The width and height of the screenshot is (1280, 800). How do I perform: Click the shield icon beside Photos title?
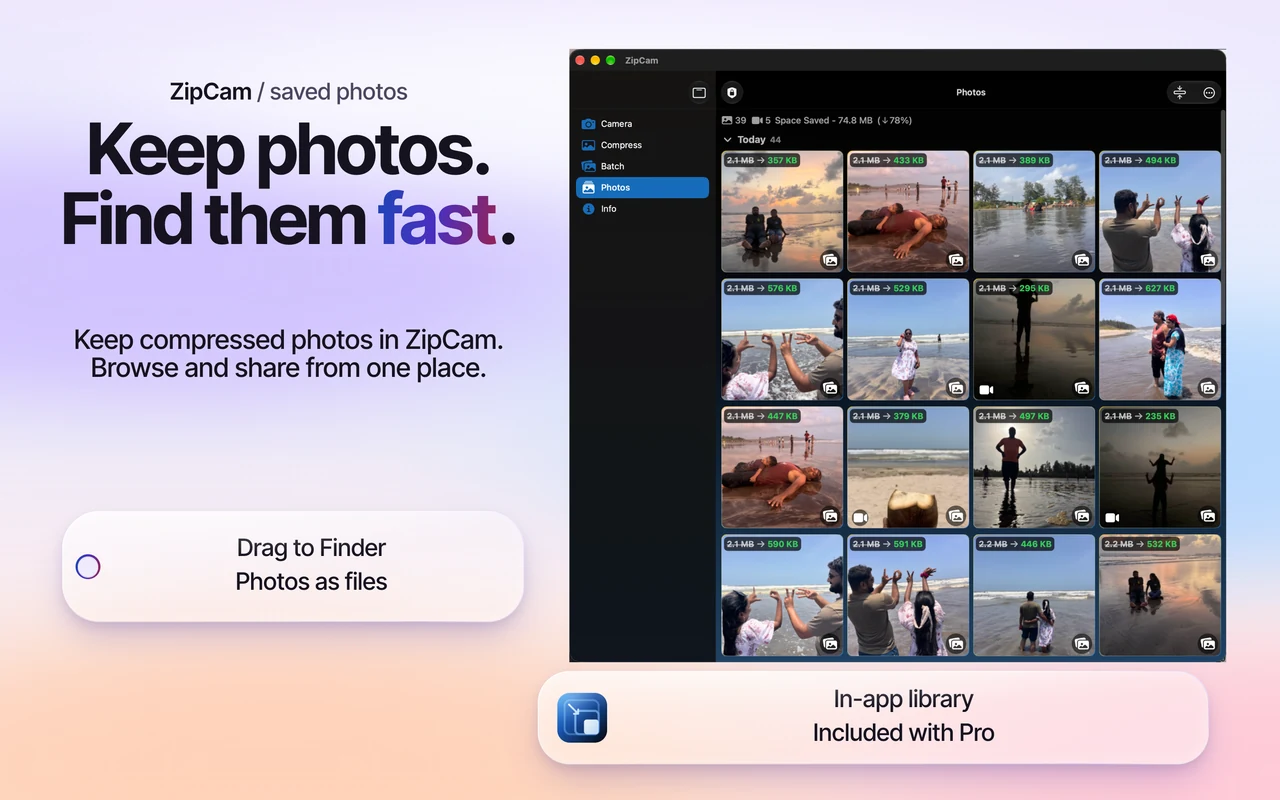(x=732, y=92)
